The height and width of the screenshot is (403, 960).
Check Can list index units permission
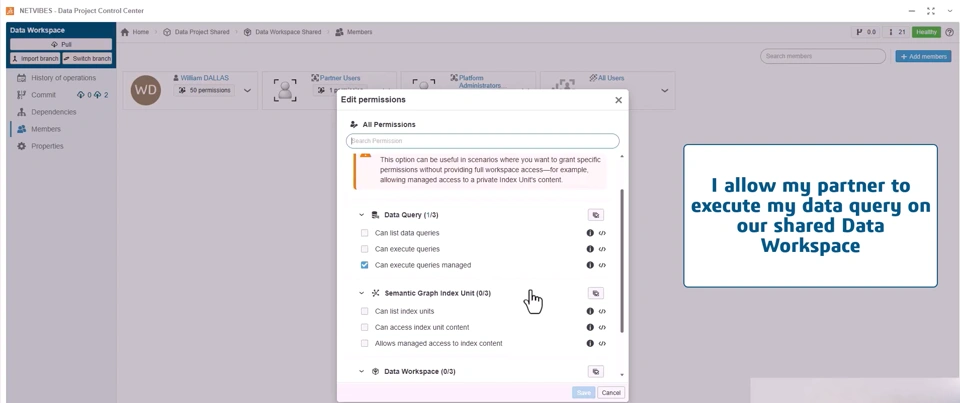[365, 311]
